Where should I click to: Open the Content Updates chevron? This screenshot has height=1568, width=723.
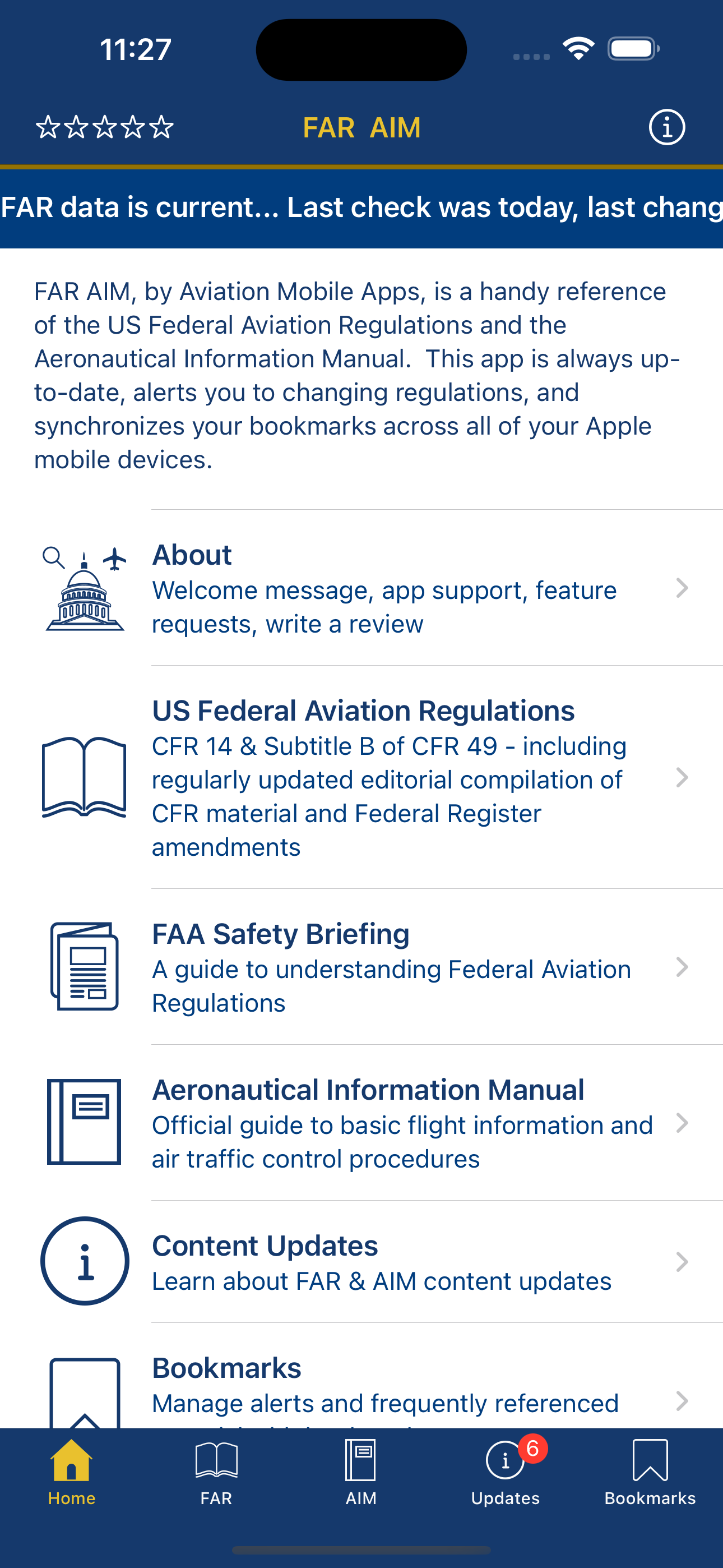(x=682, y=1262)
